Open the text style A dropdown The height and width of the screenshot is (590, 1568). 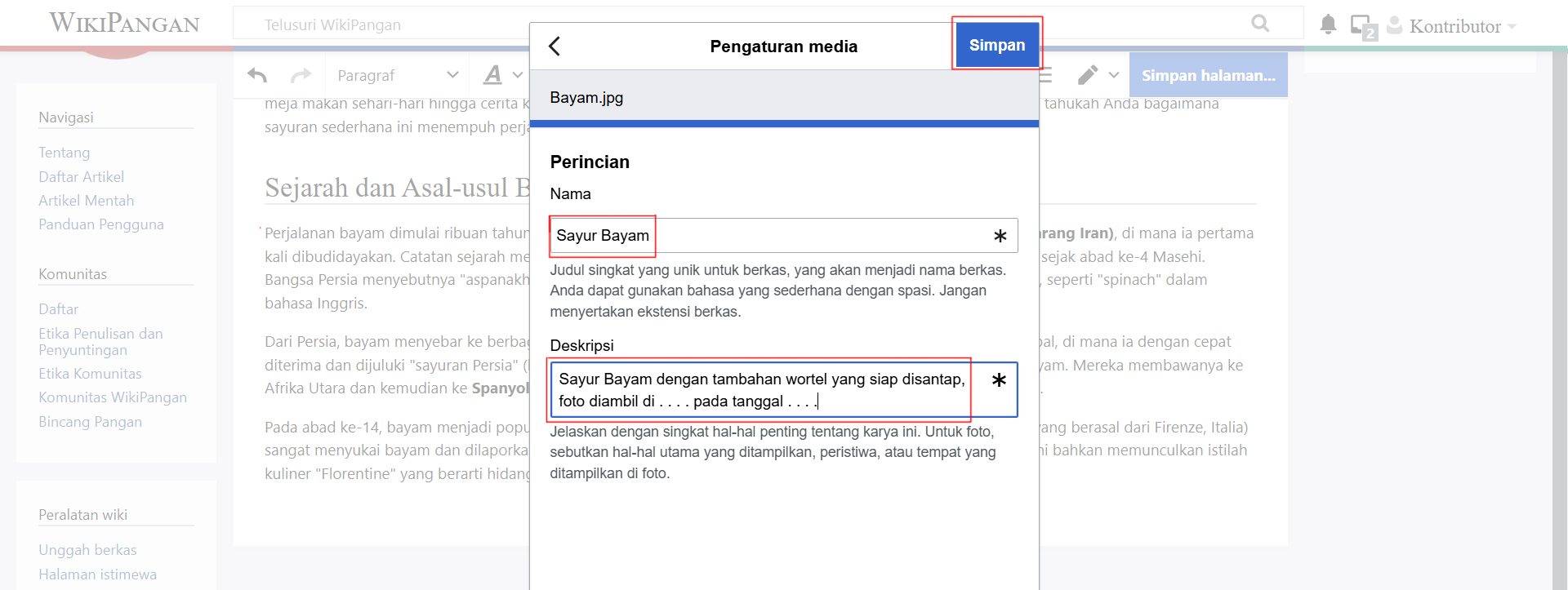point(502,75)
